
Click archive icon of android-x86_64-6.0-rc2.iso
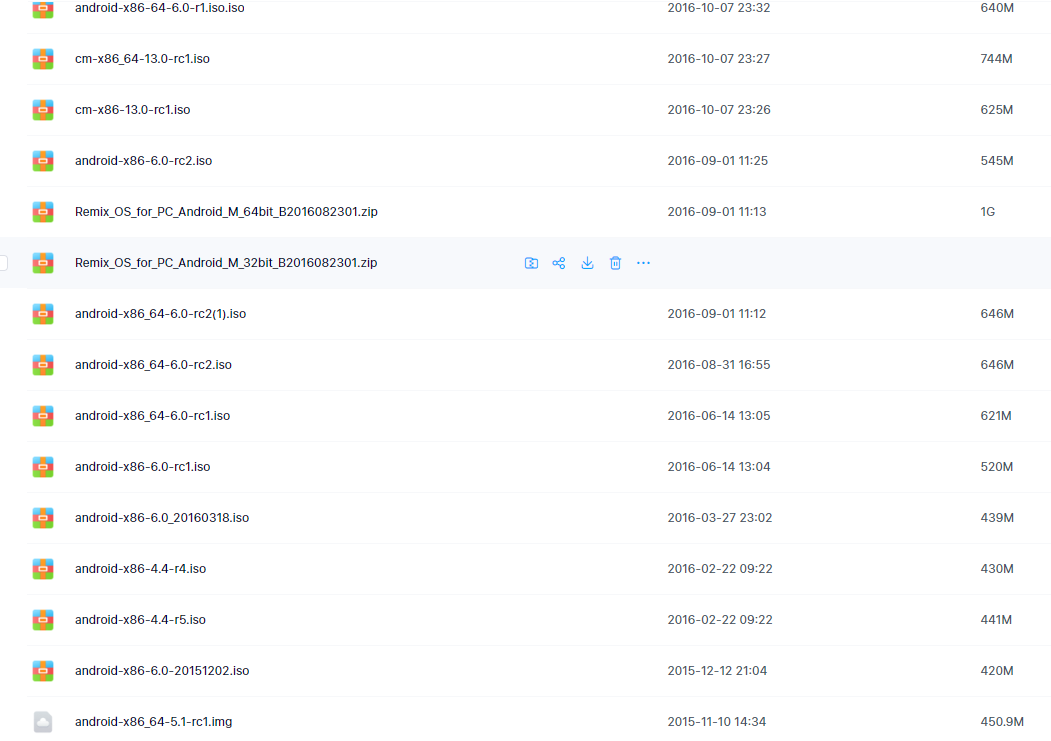(x=43, y=364)
